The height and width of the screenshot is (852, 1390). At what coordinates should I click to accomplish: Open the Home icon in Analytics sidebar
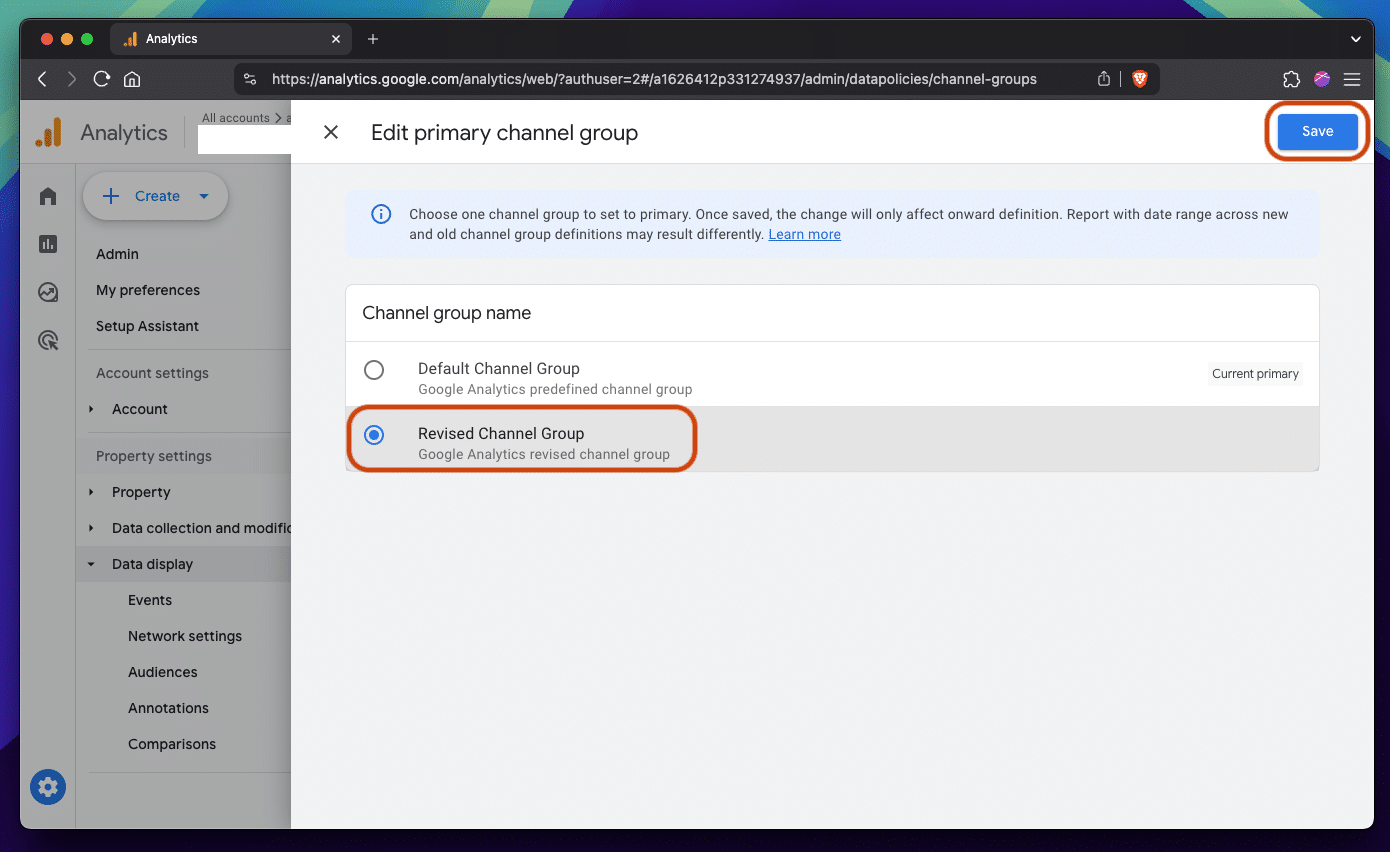[48, 196]
